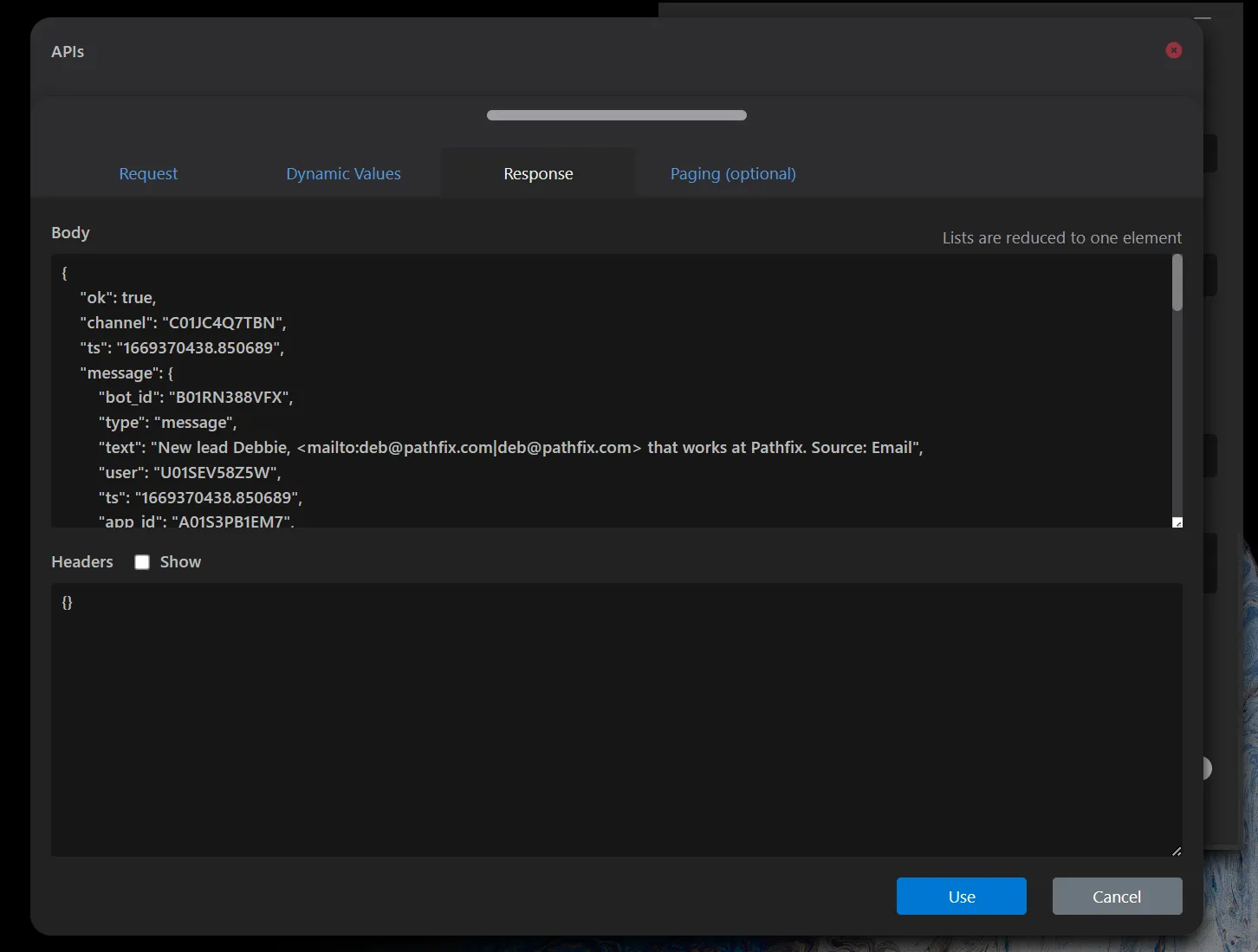Click the "Lists are reduced to one element" note
Viewport: 1258px width, 952px height.
click(1062, 237)
